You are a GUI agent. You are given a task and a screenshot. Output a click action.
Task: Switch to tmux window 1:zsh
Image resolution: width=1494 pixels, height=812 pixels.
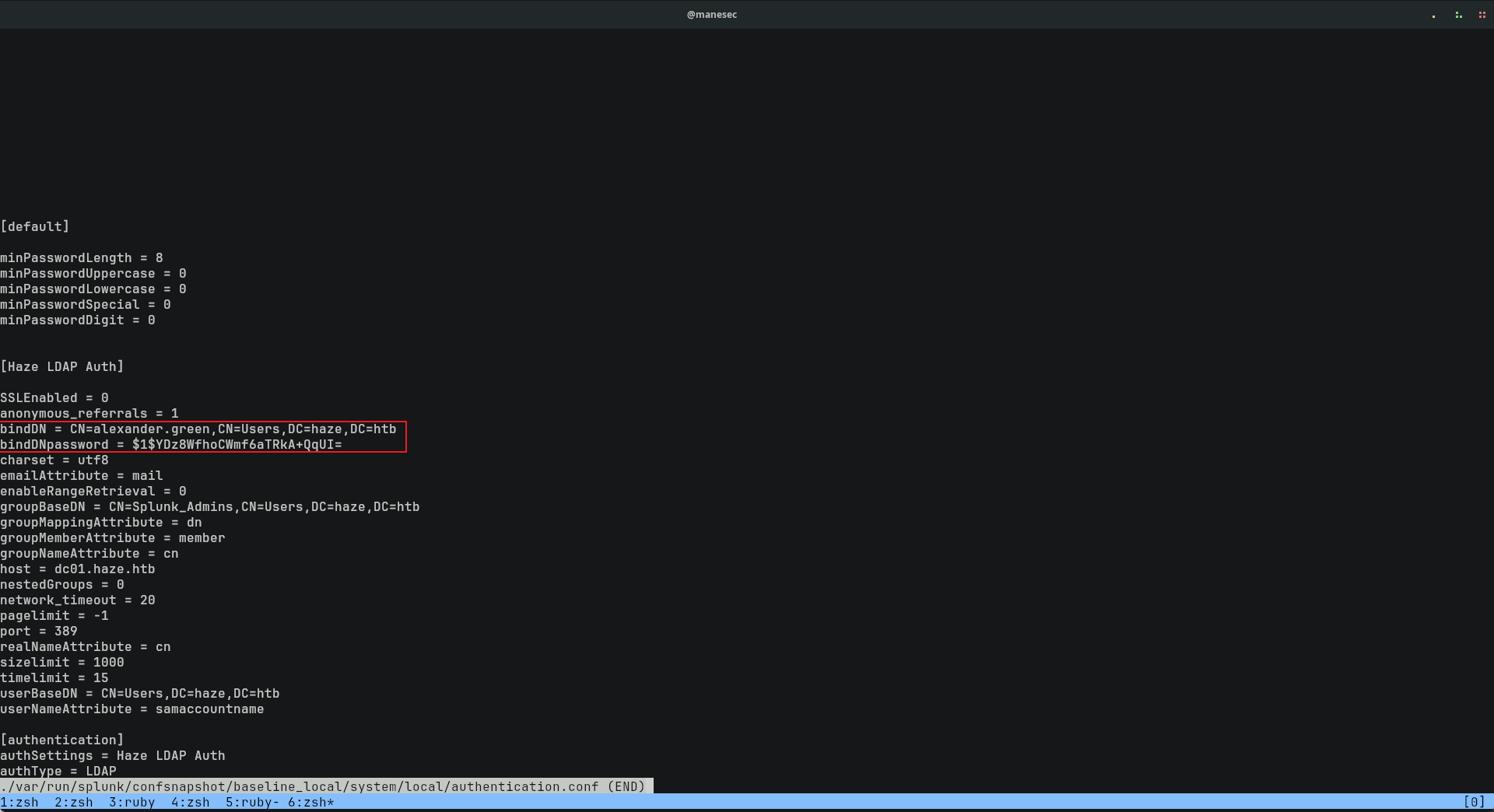(19, 803)
